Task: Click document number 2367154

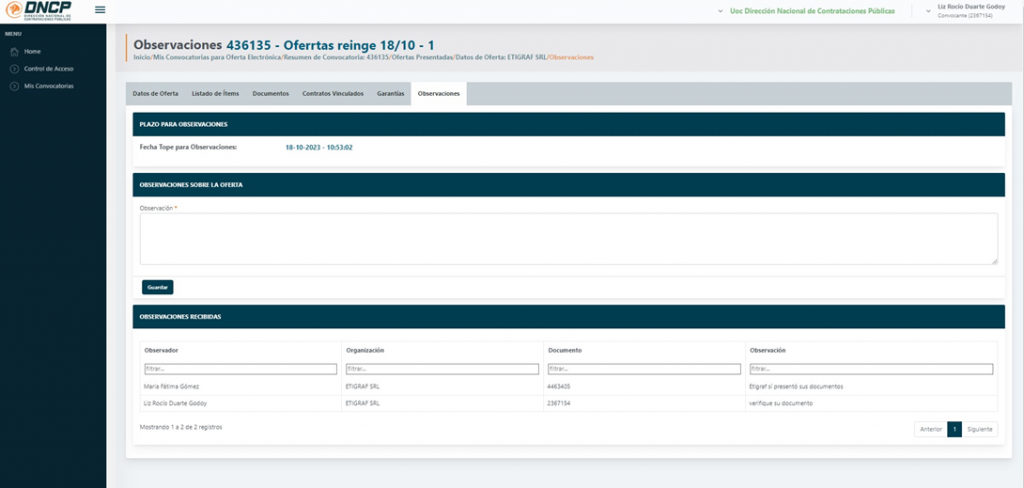Action: pos(560,403)
